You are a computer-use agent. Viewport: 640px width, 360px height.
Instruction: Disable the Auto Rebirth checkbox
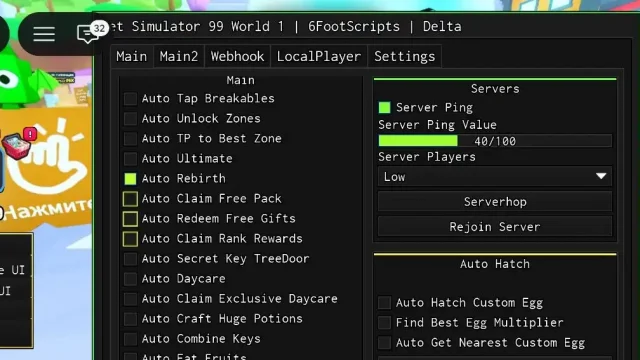click(x=130, y=178)
